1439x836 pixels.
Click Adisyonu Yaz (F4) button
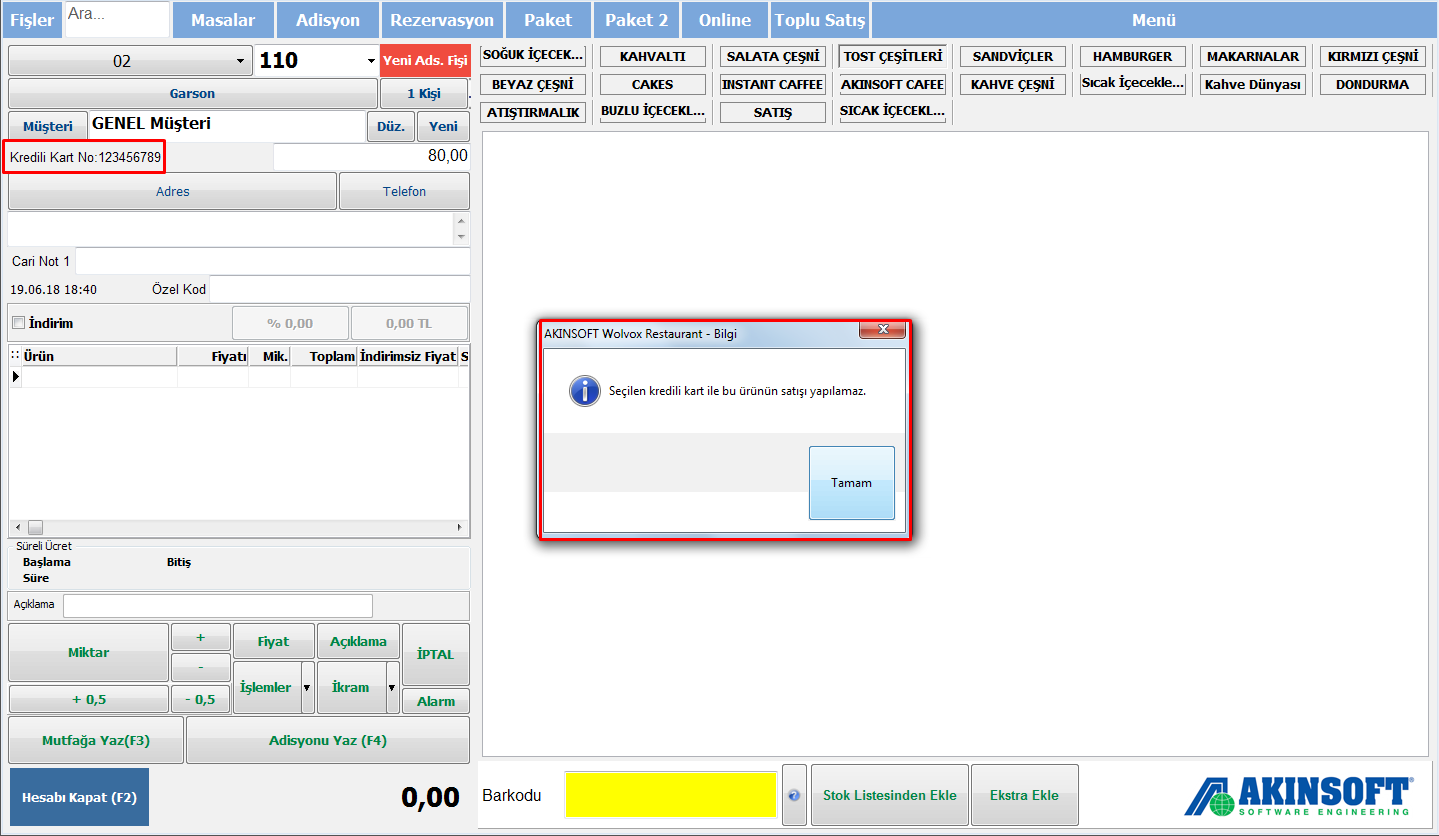pyautogui.click(x=328, y=740)
